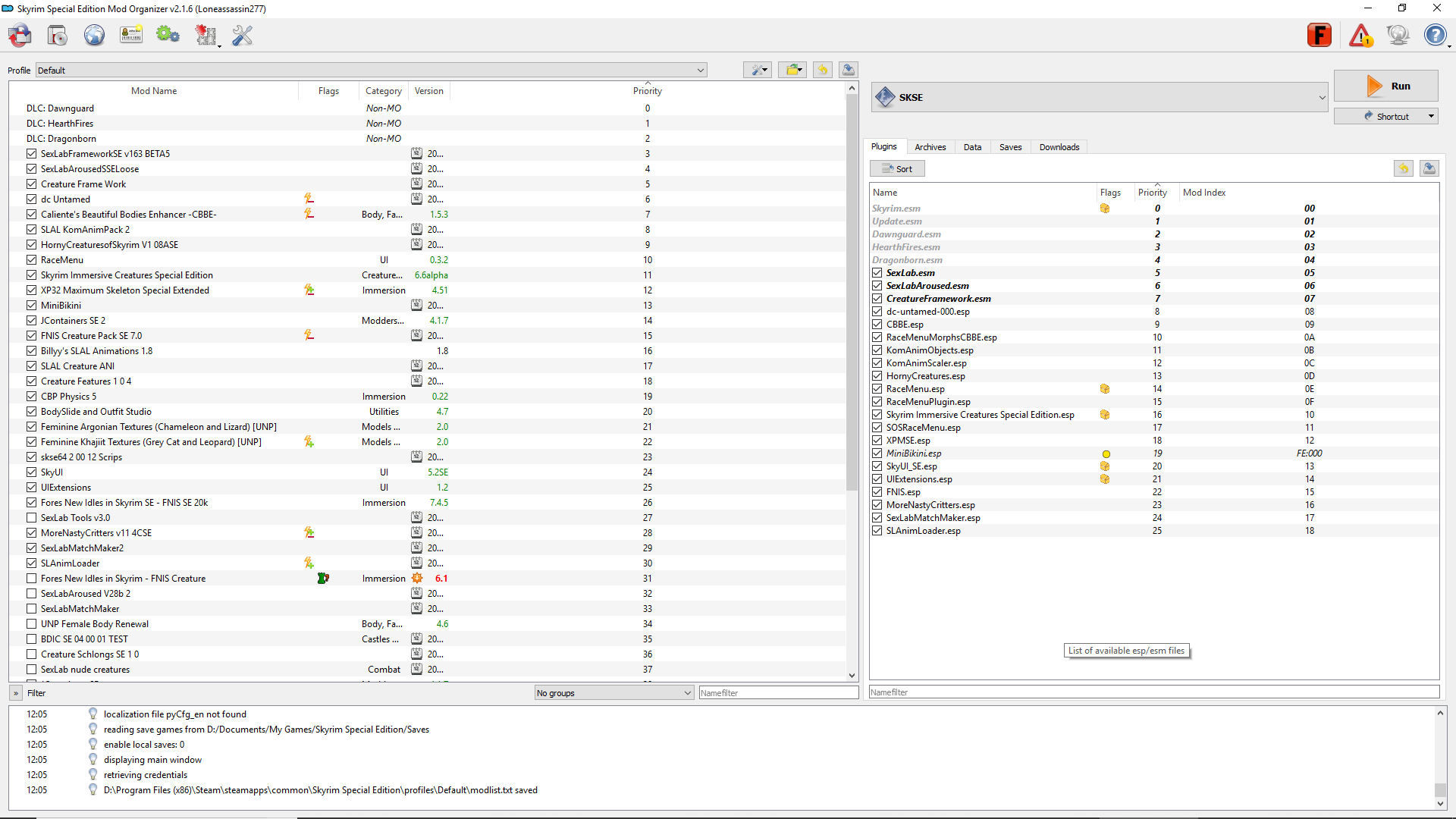Click flag icon on SkyUI_SE.esp row
Screen dimensions: 1456x819
click(x=1105, y=466)
